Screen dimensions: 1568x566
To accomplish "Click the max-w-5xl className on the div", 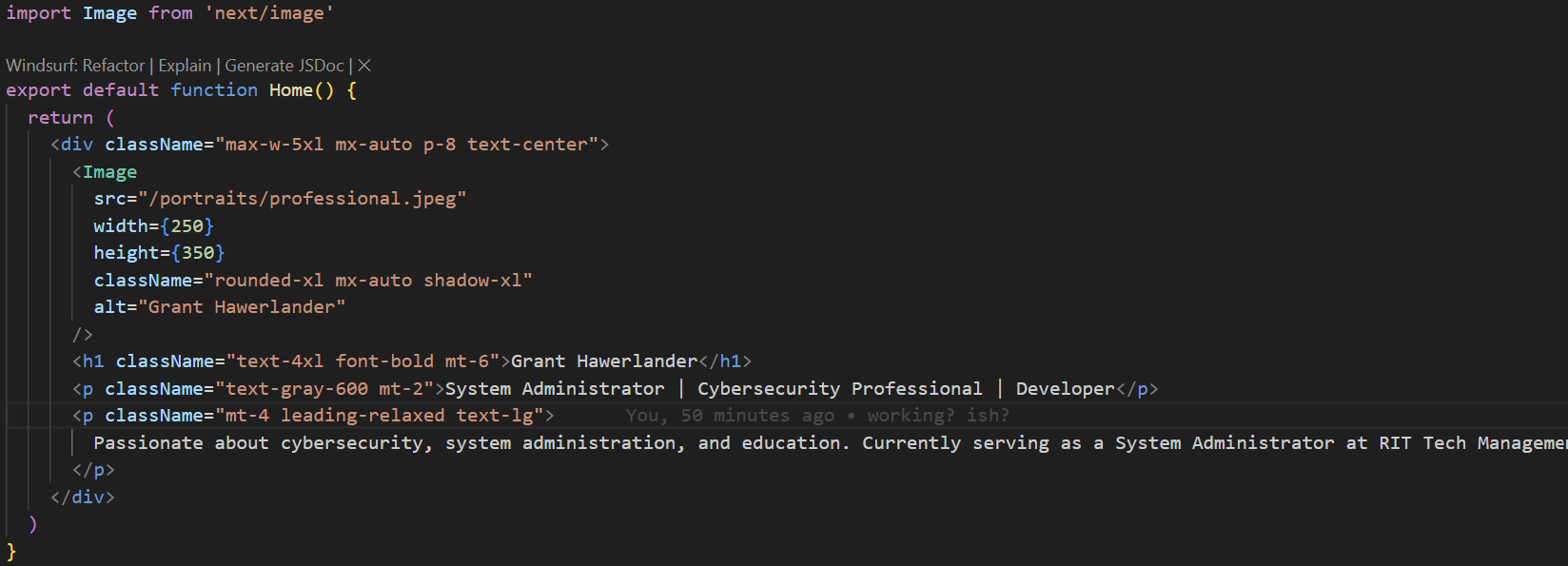I will [x=274, y=145].
